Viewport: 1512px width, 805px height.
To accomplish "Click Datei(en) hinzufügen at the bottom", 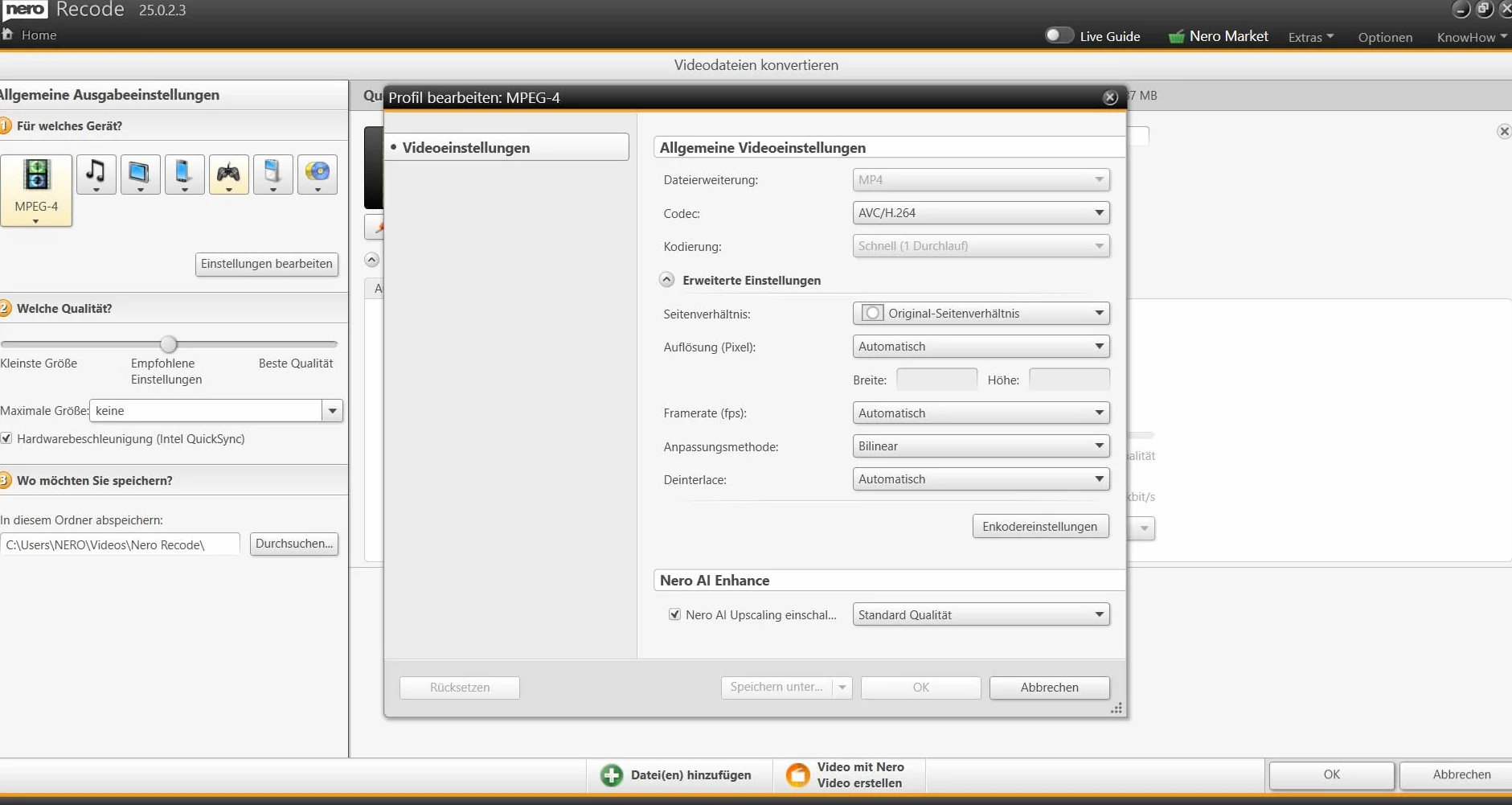I will [677, 775].
